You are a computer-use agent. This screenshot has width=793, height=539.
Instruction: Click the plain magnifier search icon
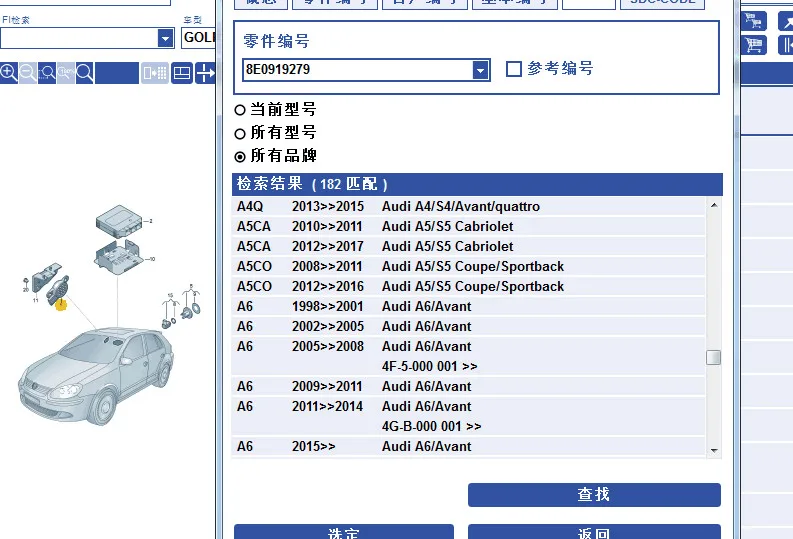[x=84, y=73]
